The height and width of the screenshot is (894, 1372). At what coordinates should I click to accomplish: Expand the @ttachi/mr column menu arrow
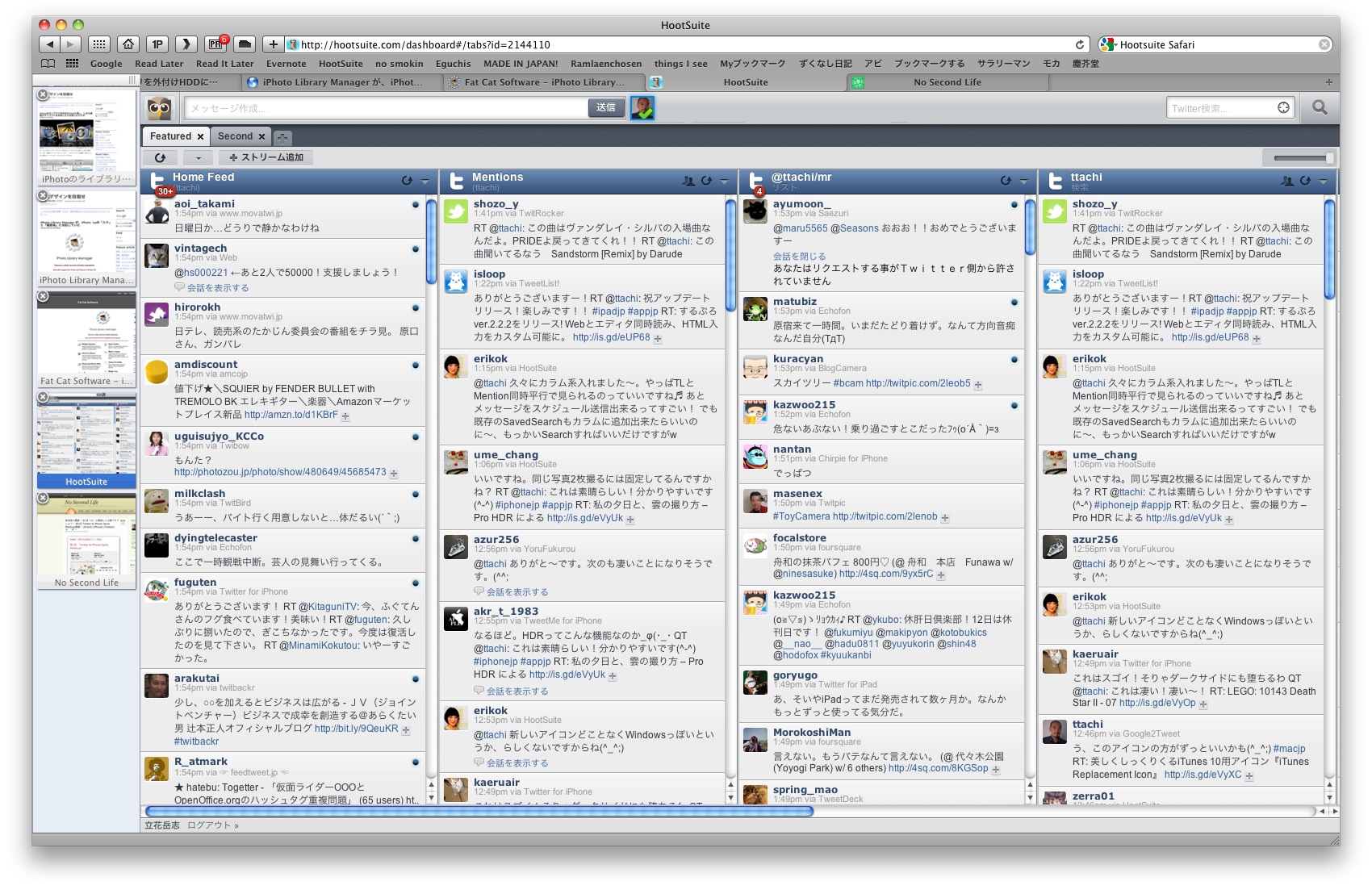1023,181
